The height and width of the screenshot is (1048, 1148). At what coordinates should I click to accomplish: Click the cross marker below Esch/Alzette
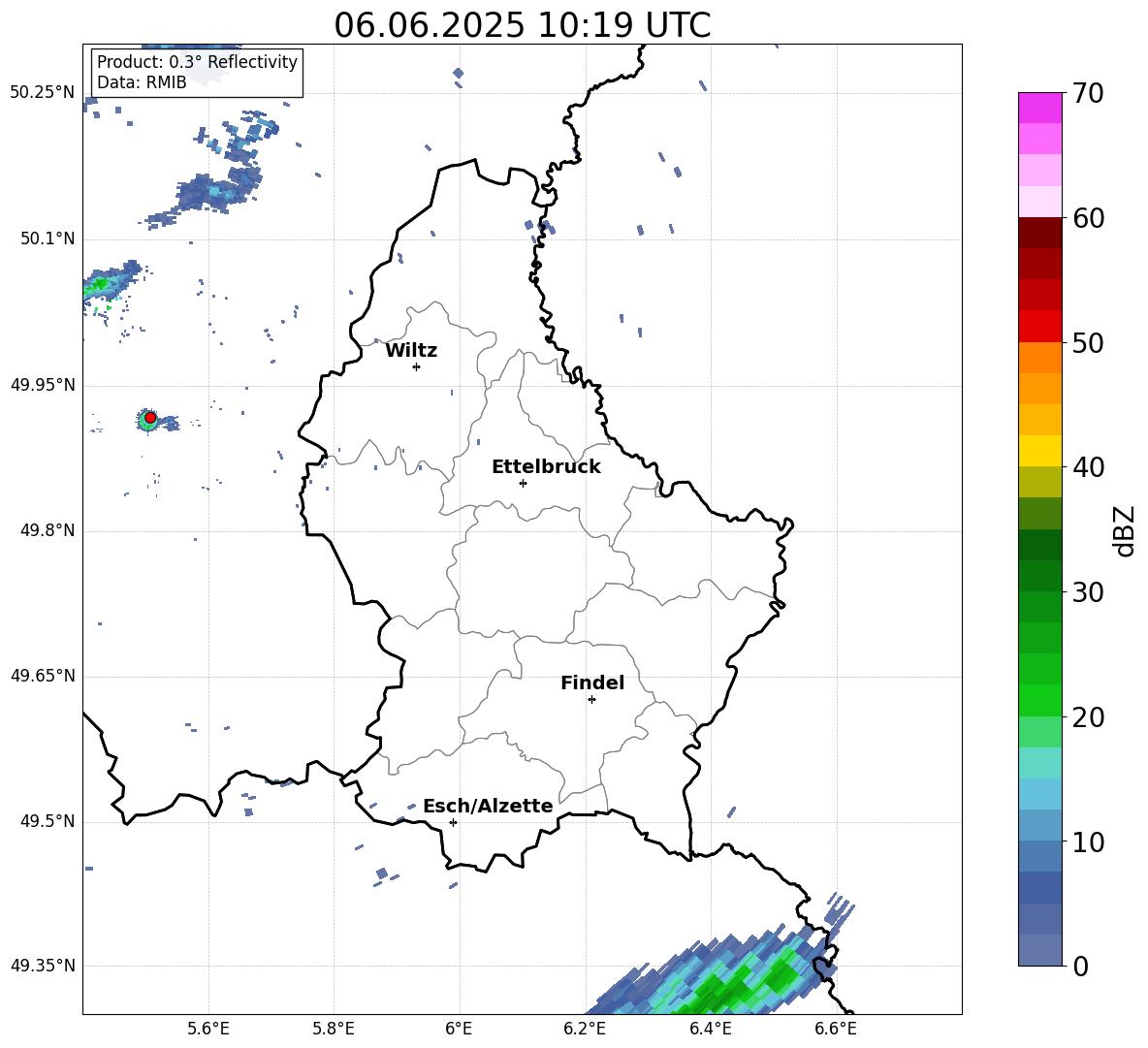click(x=453, y=822)
